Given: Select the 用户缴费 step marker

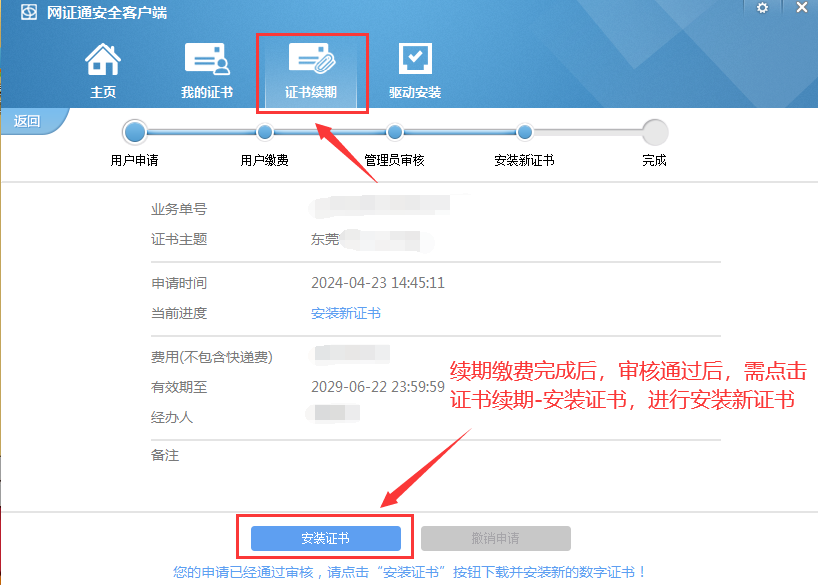Looking at the screenshot, I should 265,132.
